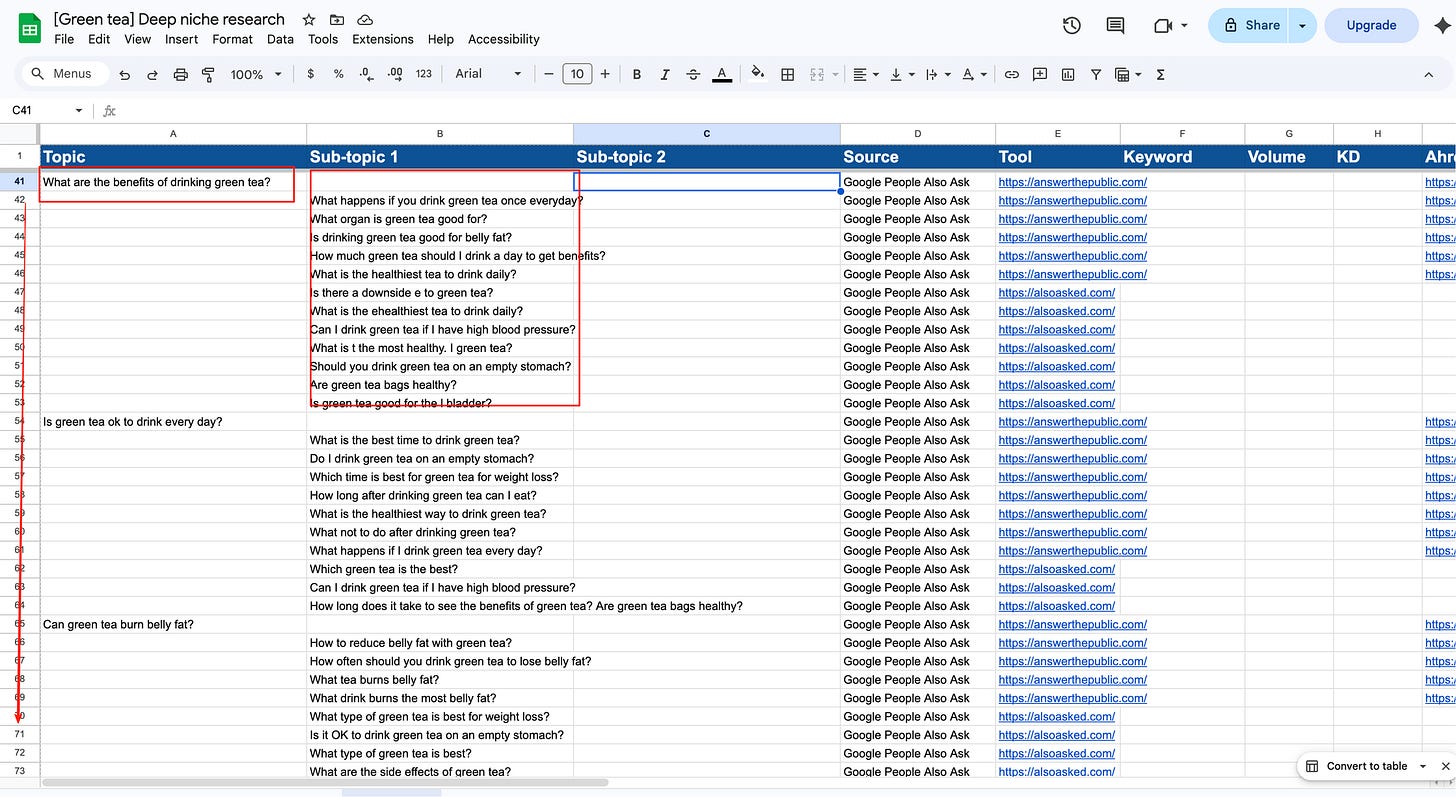The height and width of the screenshot is (797, 1456).
Task: Open the Format menu
Action: pos(233,39)
